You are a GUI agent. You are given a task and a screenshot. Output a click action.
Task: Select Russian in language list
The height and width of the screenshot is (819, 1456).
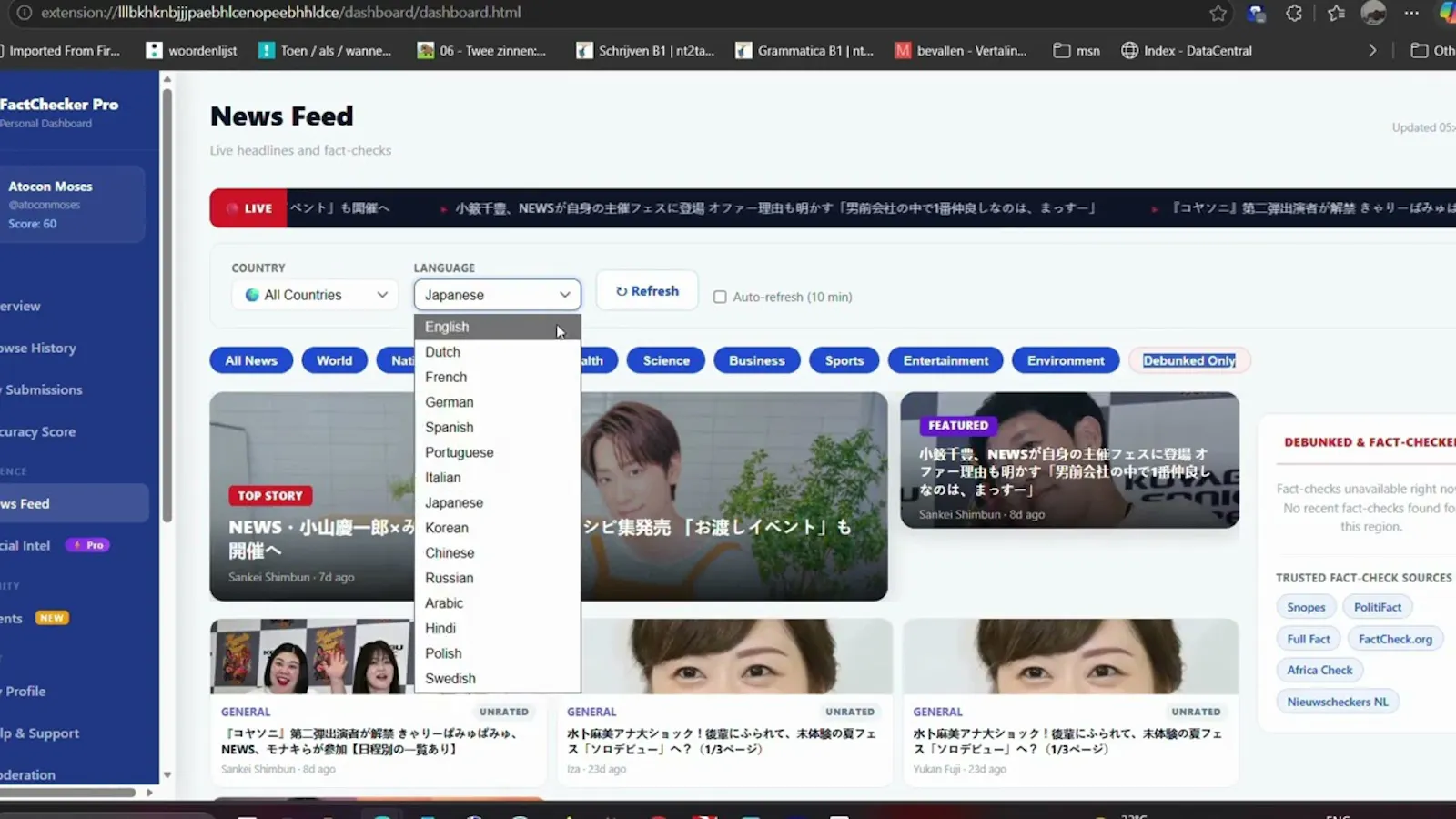(497, 579)
